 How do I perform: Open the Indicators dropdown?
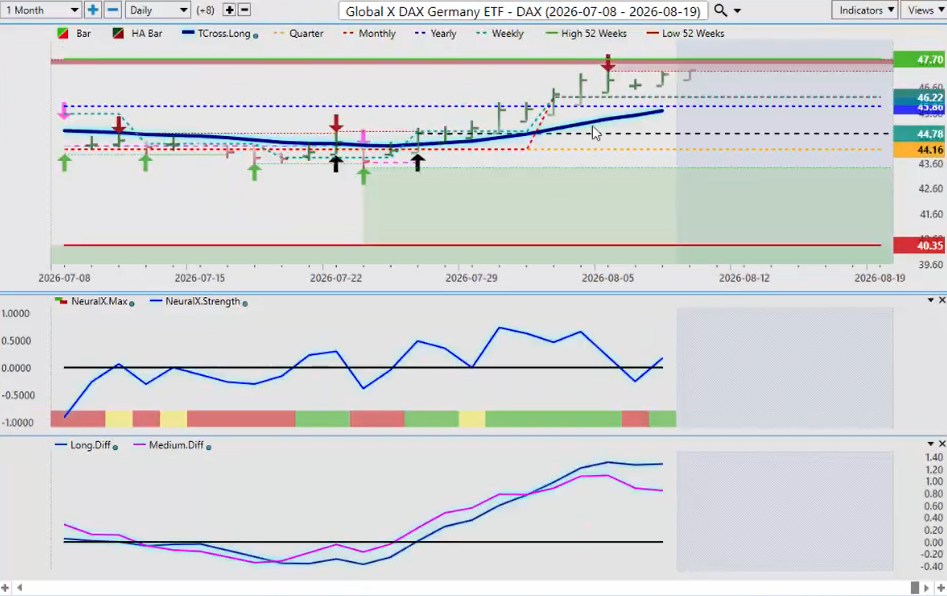(865, 10)
